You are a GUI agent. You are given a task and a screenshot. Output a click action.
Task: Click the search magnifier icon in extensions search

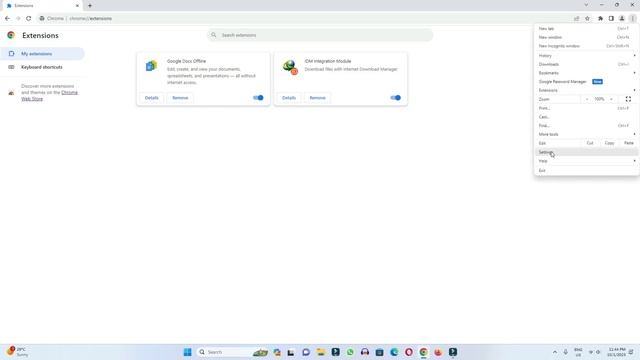pyautogui.click(x=213, y=35)
